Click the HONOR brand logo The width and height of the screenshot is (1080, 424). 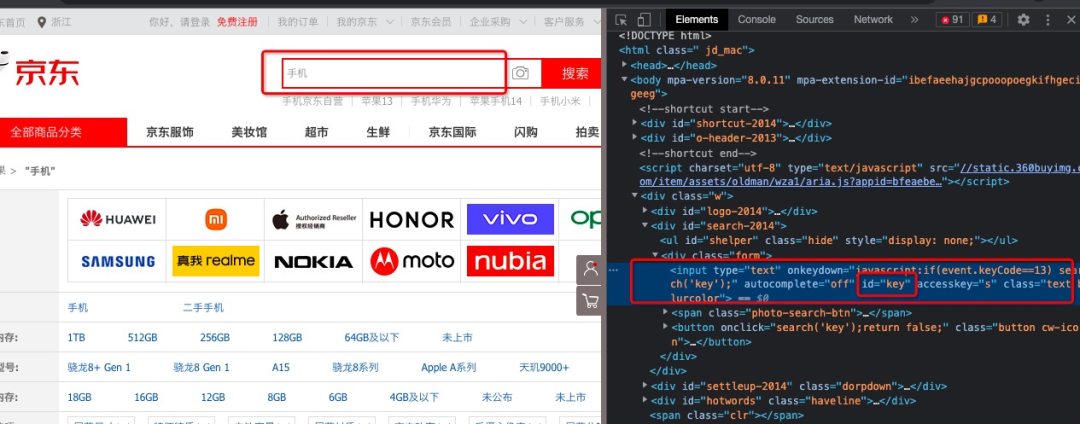coord(412,220)
